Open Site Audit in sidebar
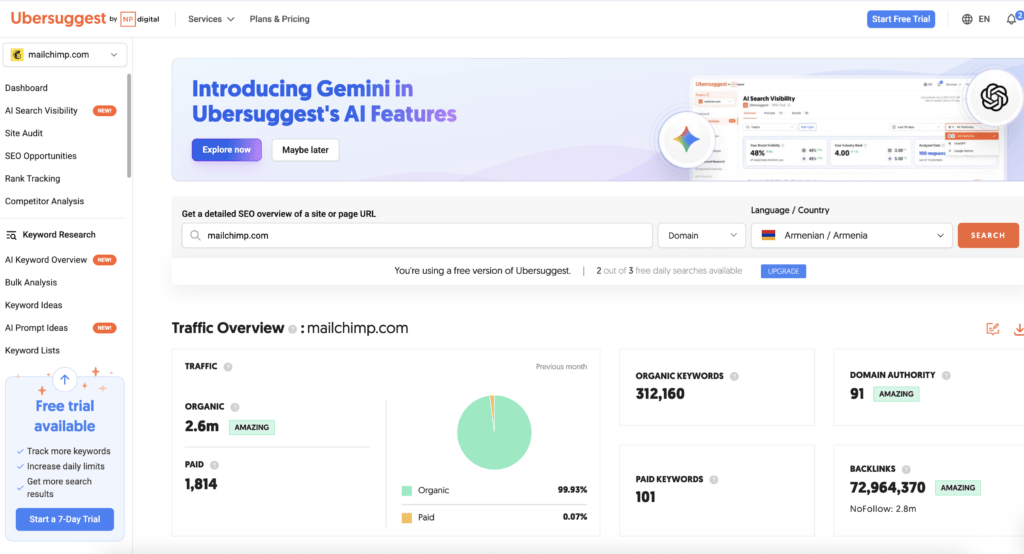Screen dimensions: 1024x554 click(x=24, y=133)
